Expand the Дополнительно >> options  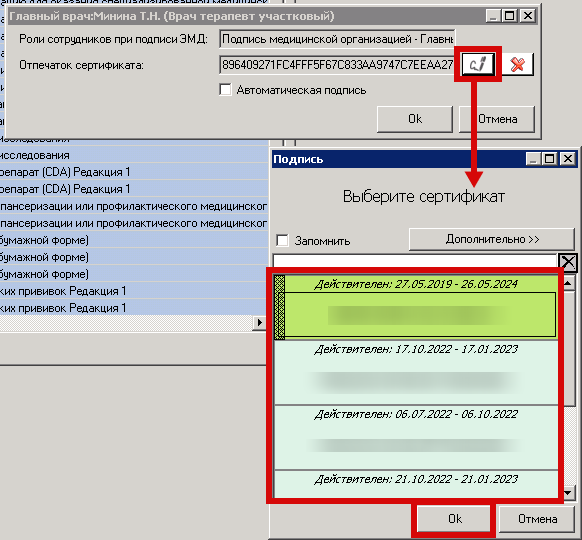point(492,239)
